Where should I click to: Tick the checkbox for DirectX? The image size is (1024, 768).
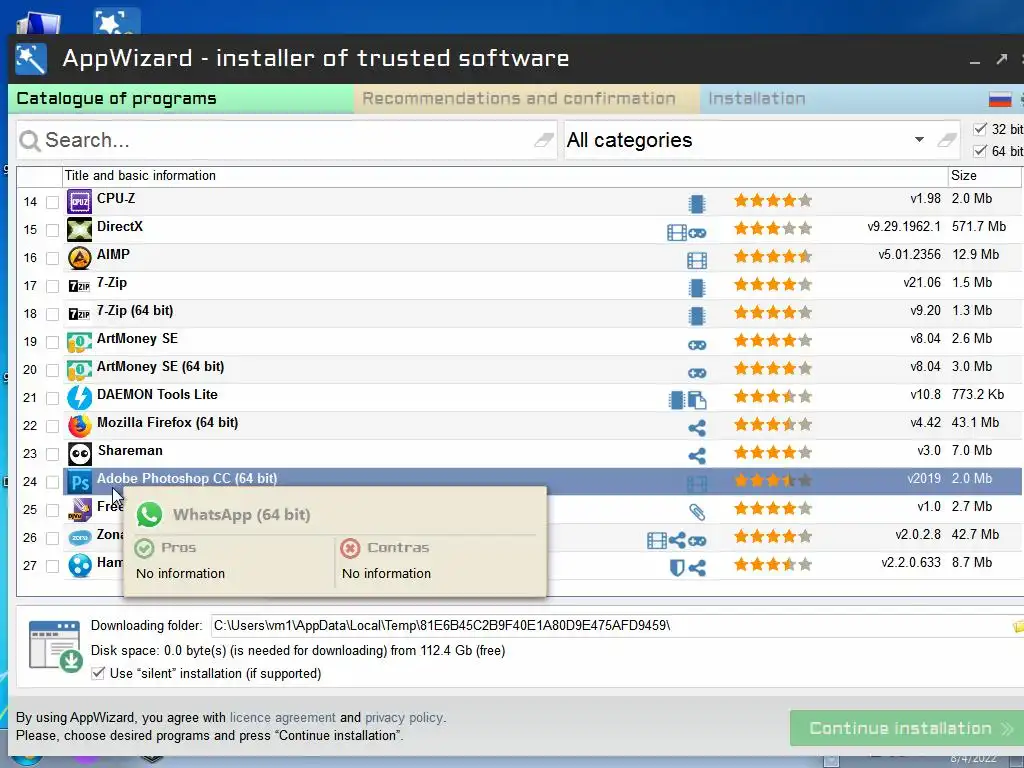52,231
